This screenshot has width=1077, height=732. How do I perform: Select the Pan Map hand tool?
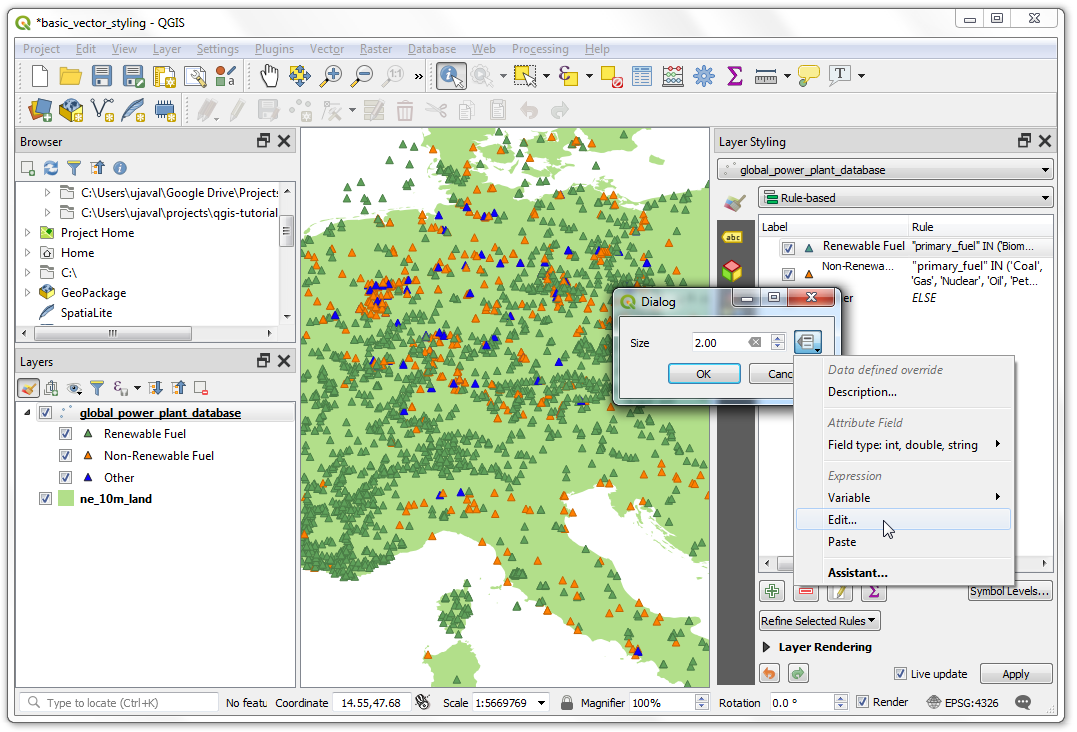coord(269,76)
